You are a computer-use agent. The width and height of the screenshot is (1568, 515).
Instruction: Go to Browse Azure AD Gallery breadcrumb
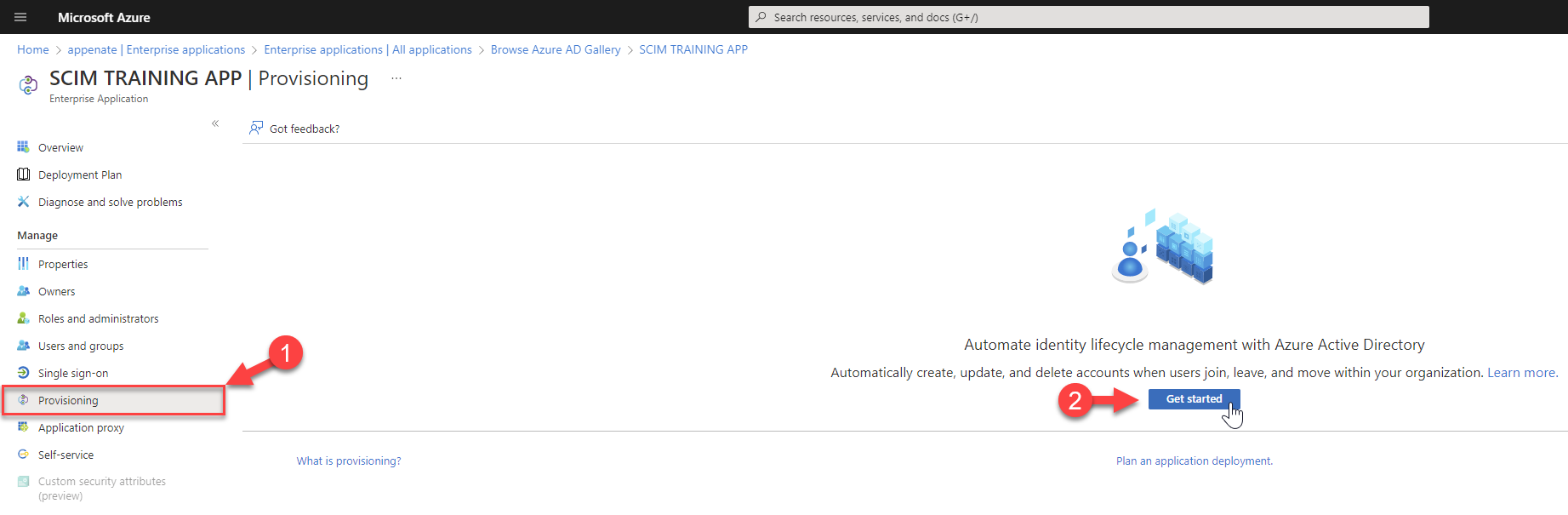(x=556, y=49)
